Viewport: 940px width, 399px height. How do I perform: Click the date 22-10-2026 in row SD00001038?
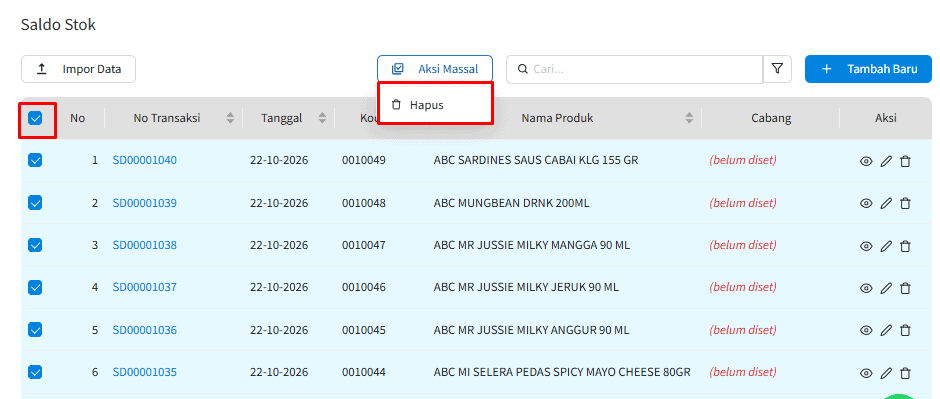tap(279, 245)
